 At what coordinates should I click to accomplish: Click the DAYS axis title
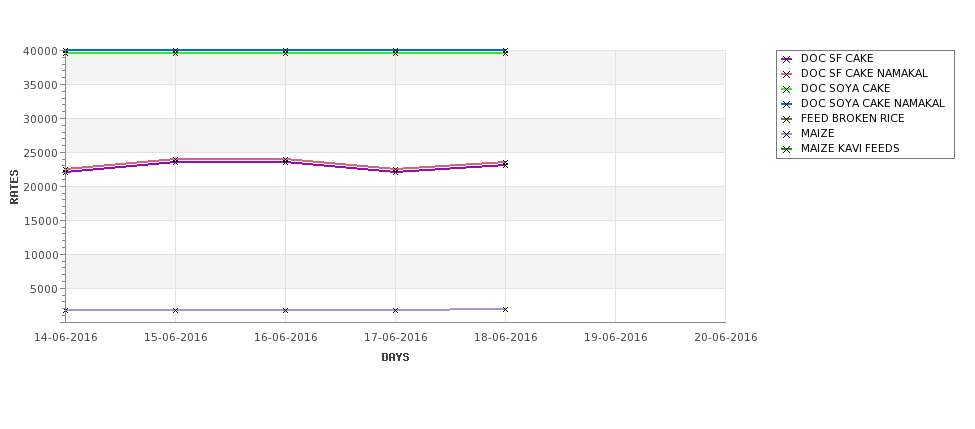395,358
